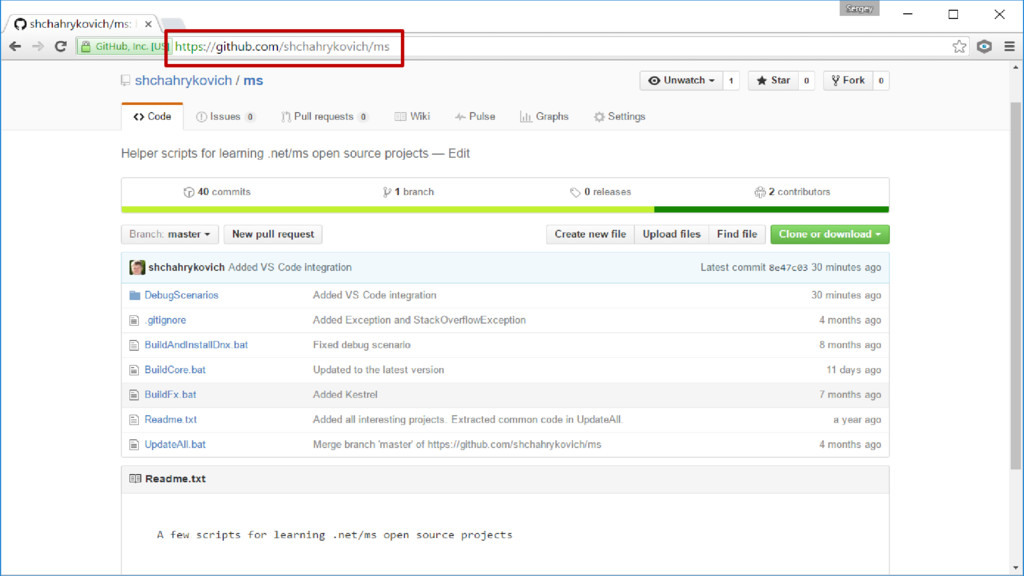Expand the Branch: master dropdown
This screenshot has height=576, width=1024.
170,234
